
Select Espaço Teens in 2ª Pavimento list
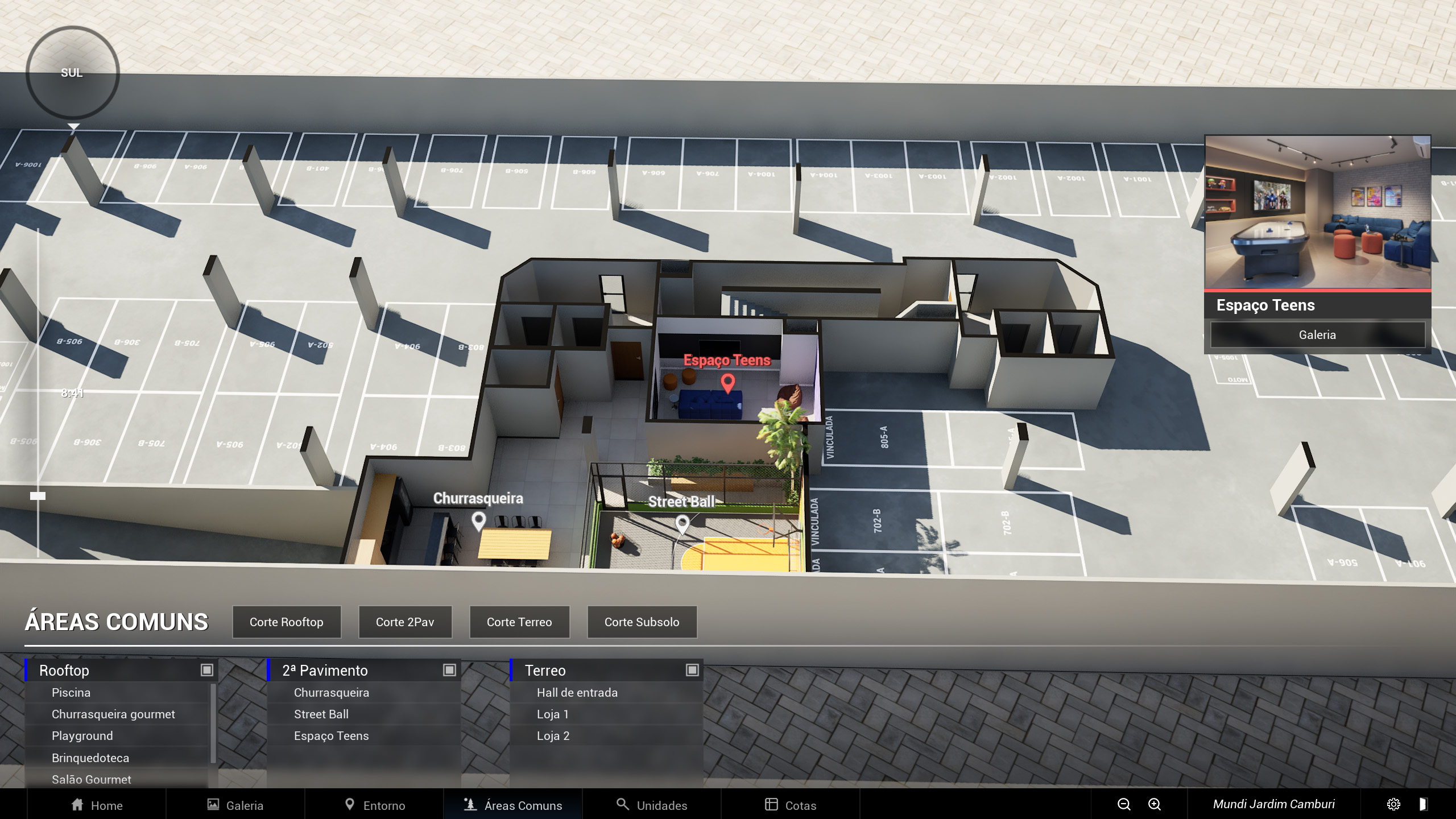[331, 736]
